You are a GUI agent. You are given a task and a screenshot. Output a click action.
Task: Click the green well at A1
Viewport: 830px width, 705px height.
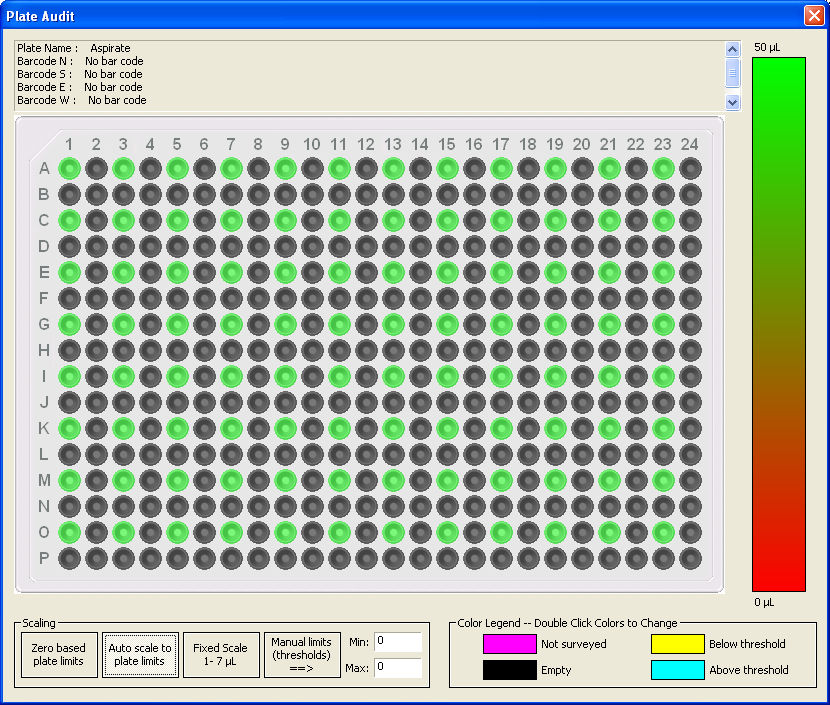pos(69,168)
